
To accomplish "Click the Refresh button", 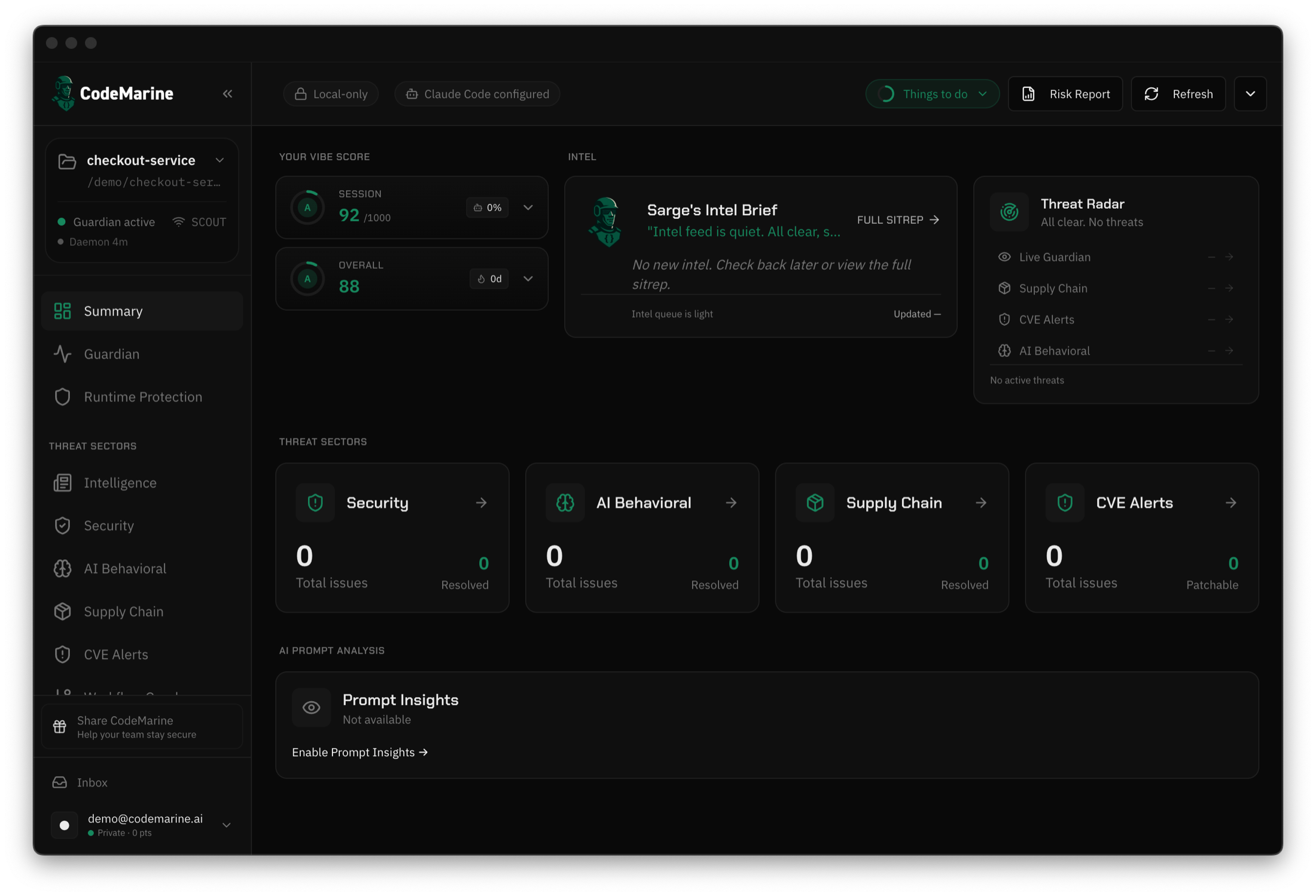I will pos(1178,94).
